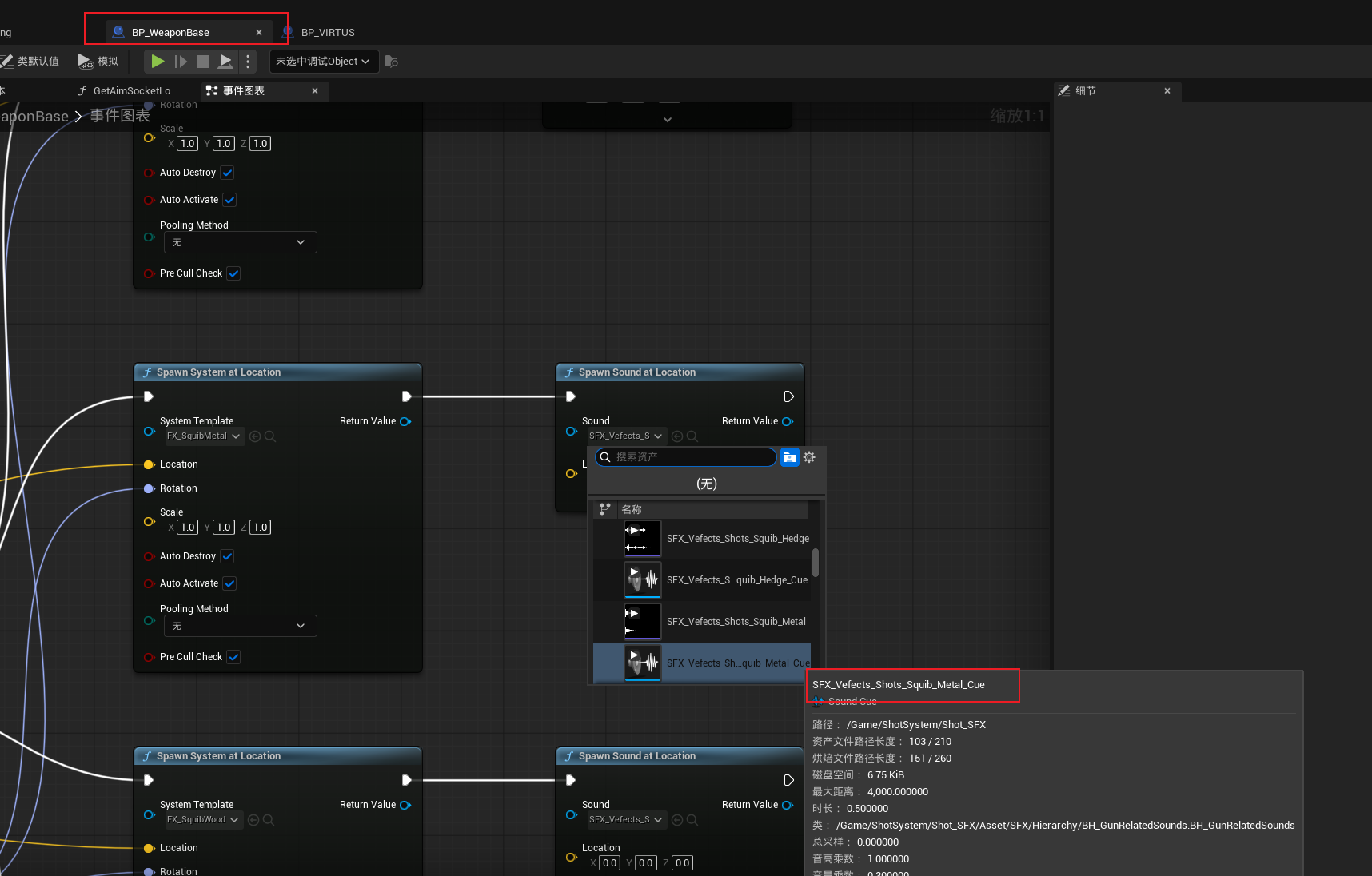Toggle Auto Destroy on top node
The height and width of the screenshot is (876, 1372).
227,173
